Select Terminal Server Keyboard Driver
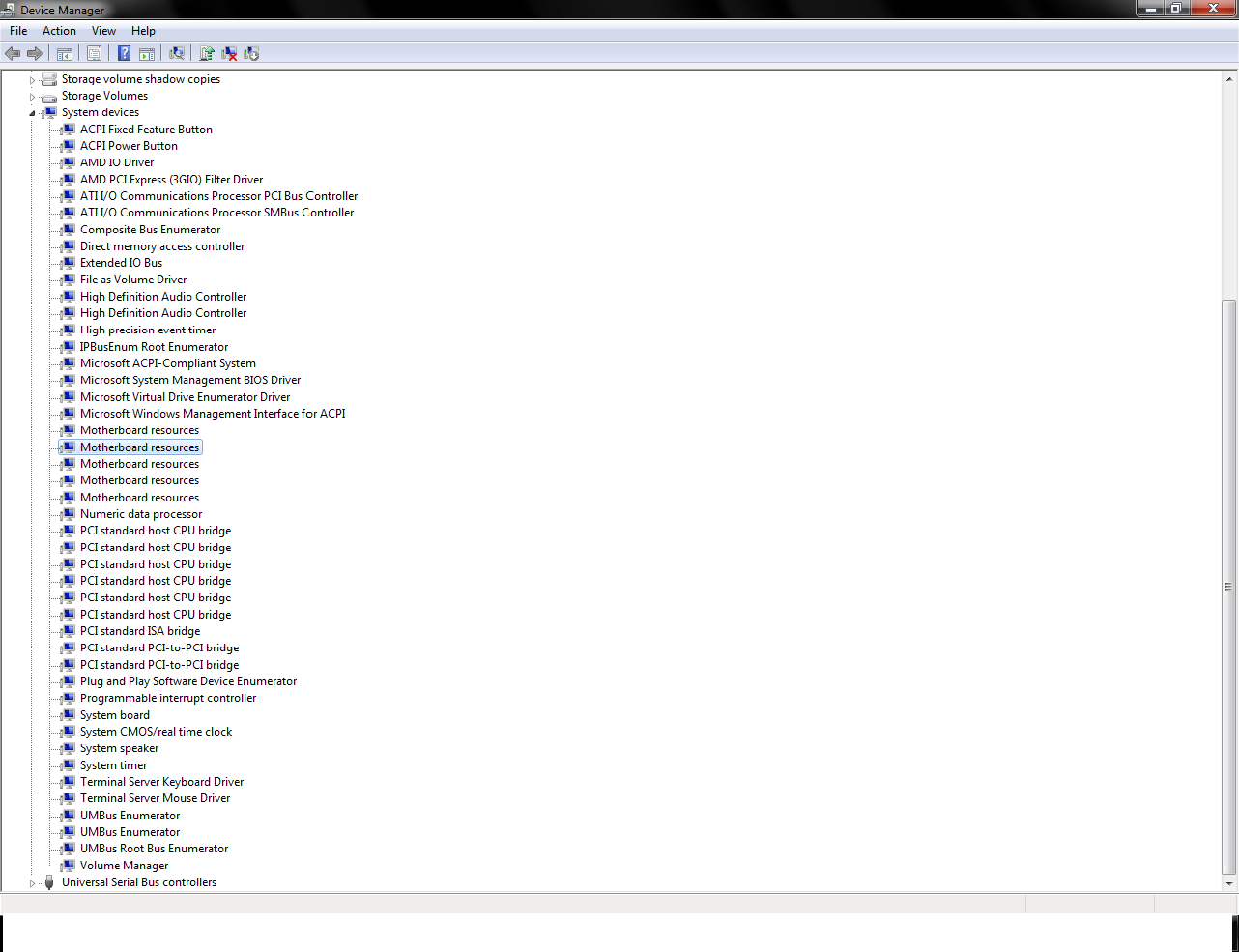The image size is (1239, 952). (161, 782)
